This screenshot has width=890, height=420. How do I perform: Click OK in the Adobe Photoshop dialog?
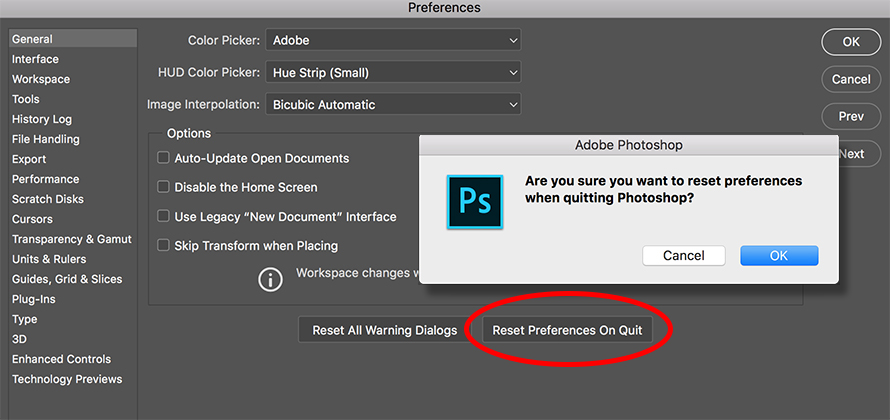(x=779, y=255)
